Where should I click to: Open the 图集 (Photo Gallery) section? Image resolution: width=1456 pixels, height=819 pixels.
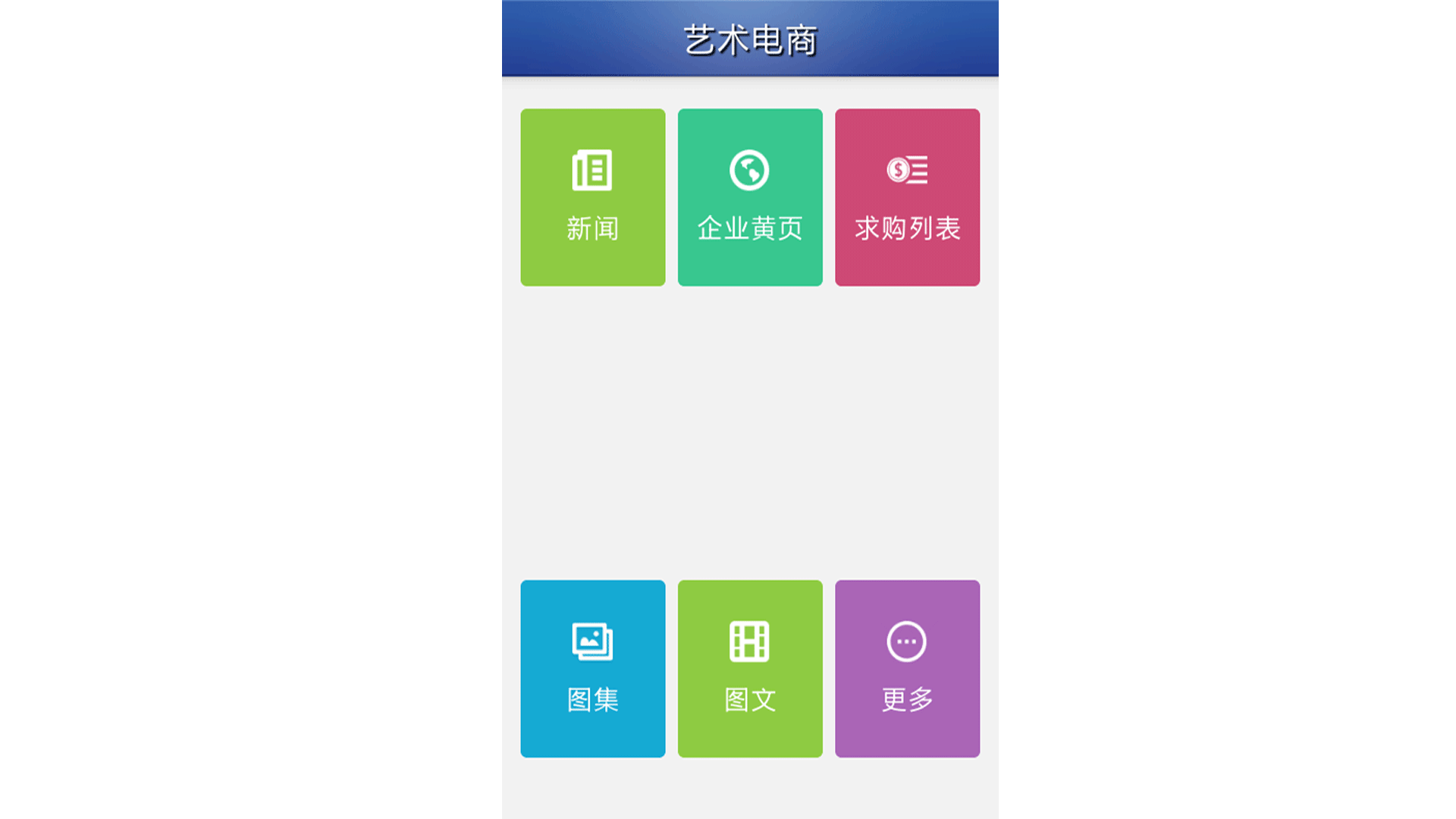click(591, 667)
